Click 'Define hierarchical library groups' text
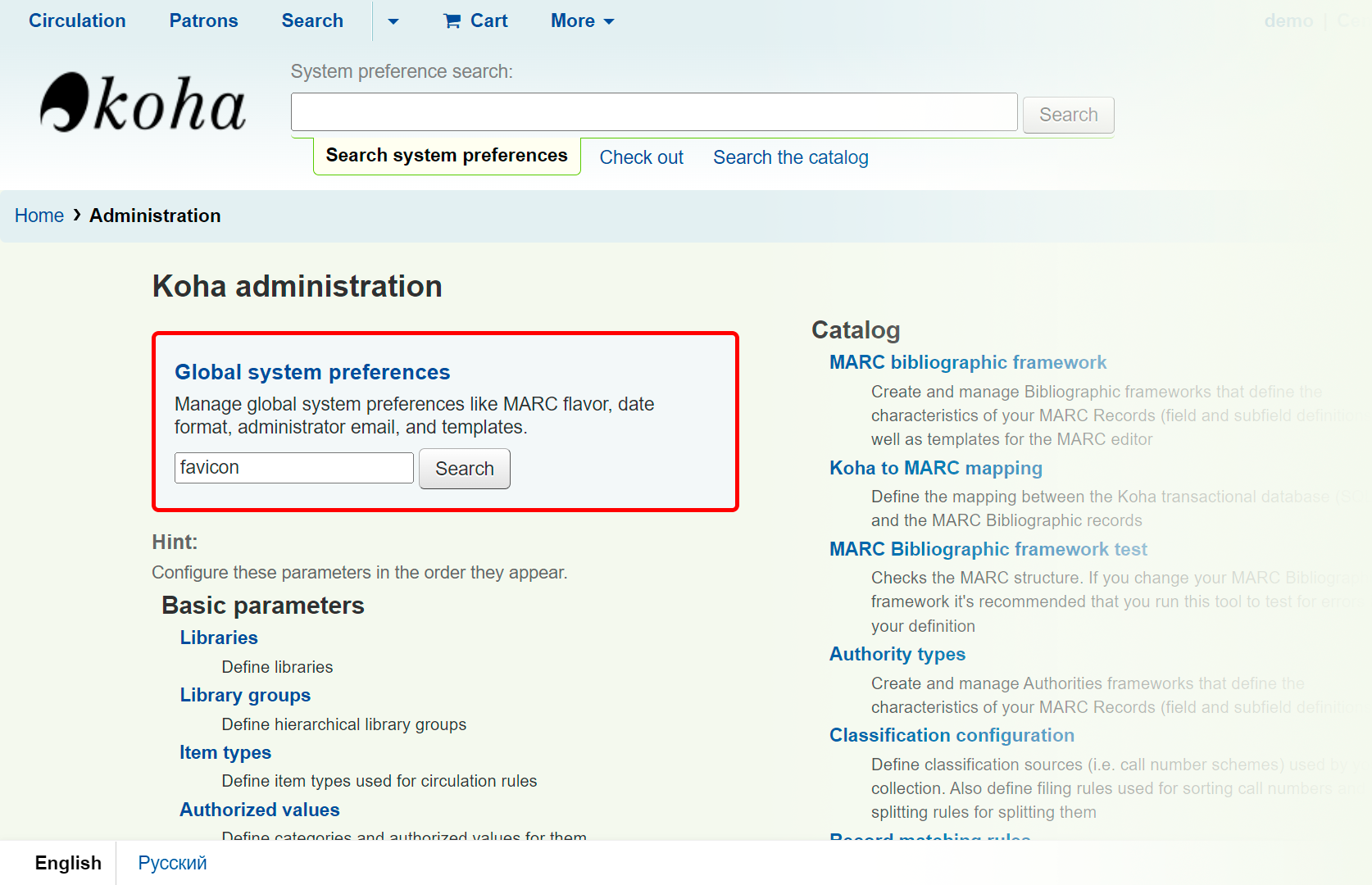This screenshot has height=885, width=1372. tap(343, 724)
